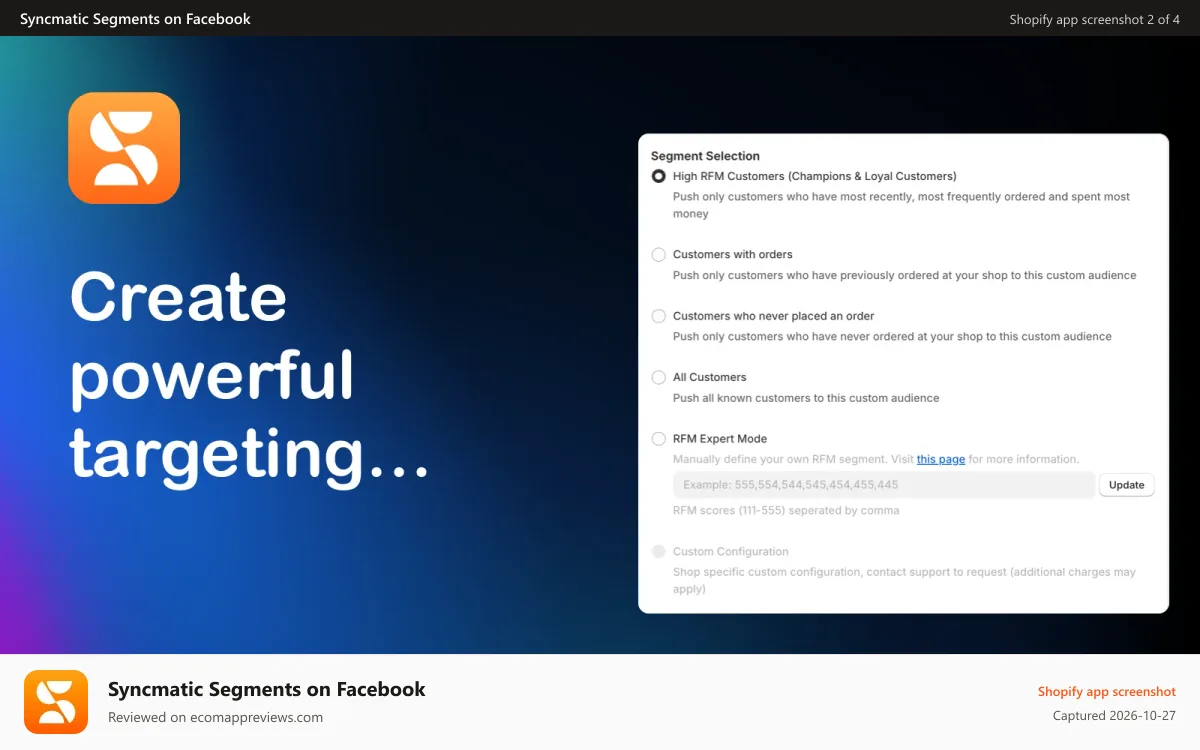
Task: Click 'Syncmatic Segments on Facebook' footer title
Action: pos(267,689)
